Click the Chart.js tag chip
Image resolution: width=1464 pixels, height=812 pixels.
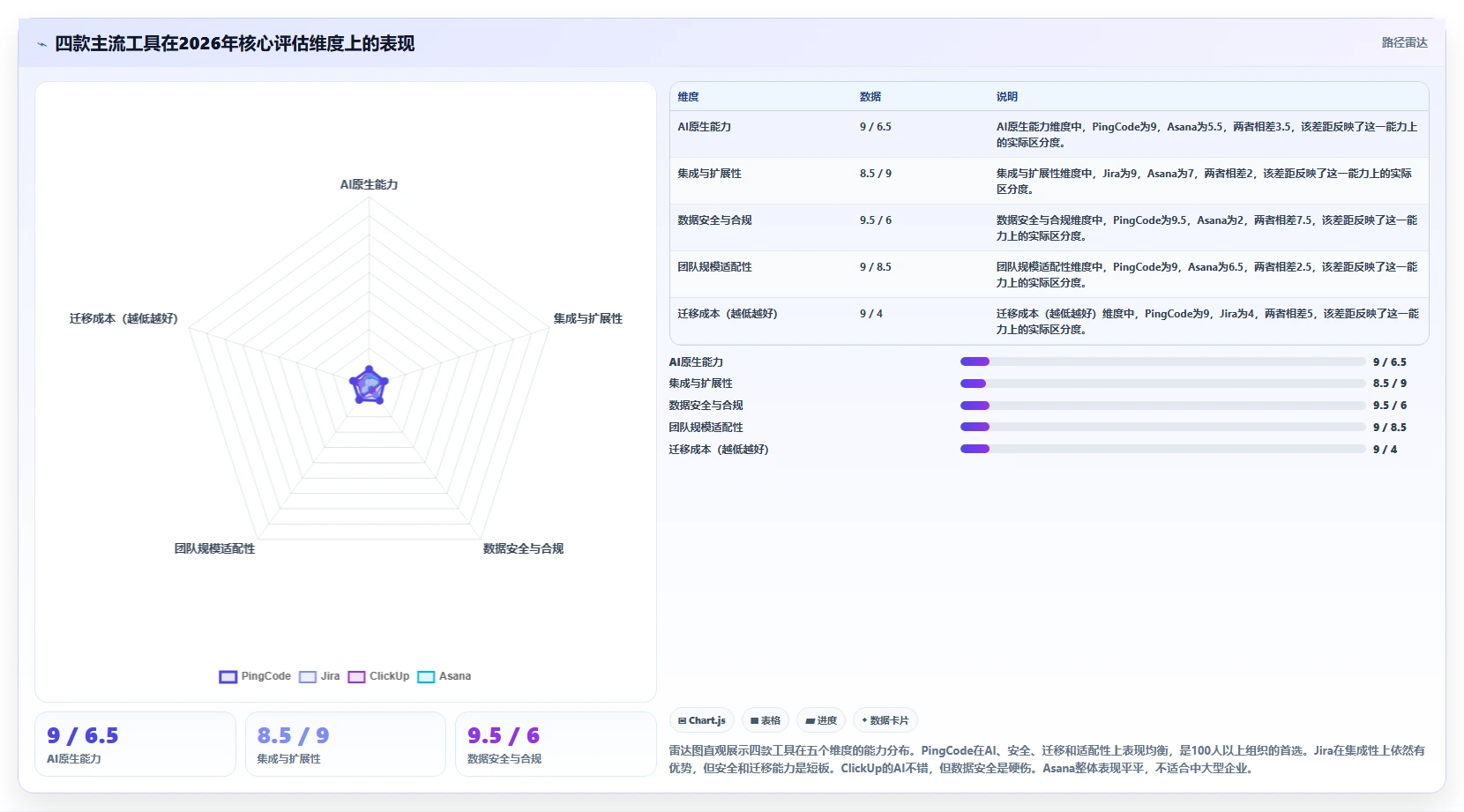[x=702, y=720]
